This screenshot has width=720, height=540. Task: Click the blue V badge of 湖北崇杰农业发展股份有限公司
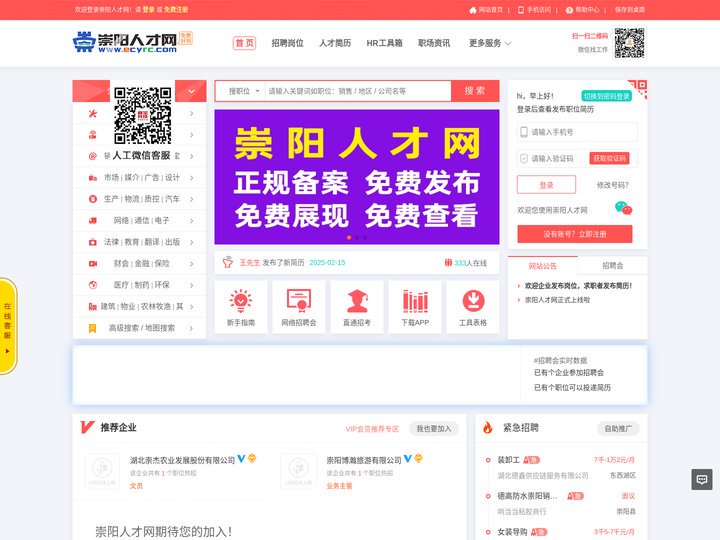pyautogui.click(x=241, y=459)
